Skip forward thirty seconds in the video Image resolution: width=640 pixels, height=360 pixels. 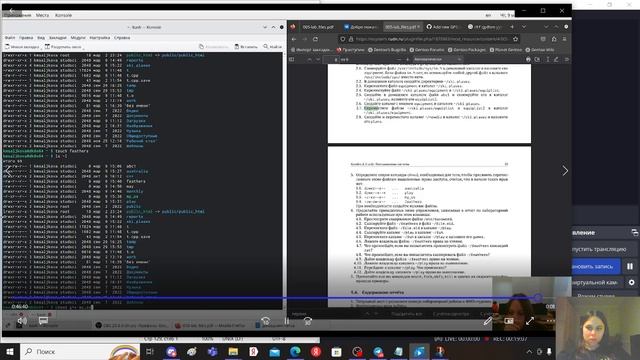tap(308, 321)
